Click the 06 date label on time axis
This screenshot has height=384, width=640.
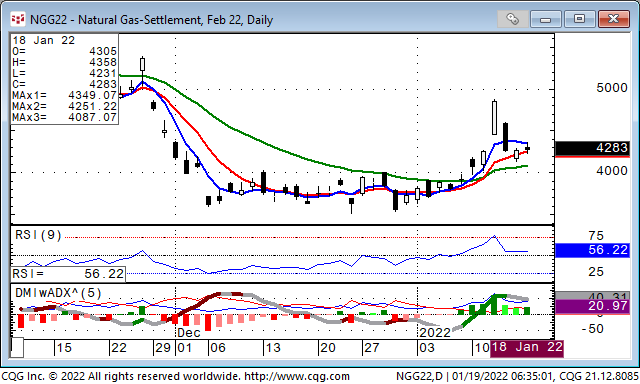pos(218,348)
